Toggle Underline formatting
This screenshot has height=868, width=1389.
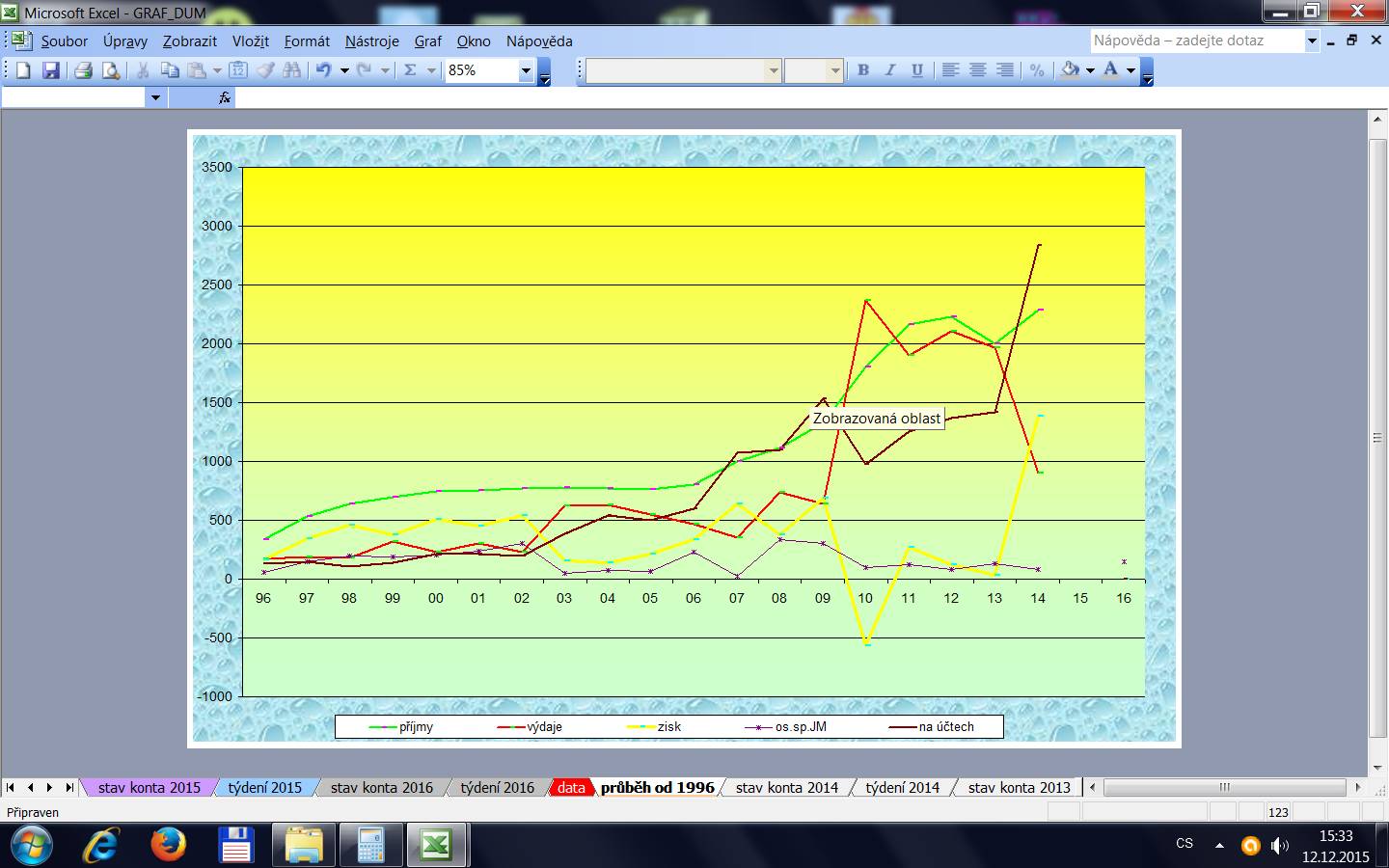click(917, 70)
